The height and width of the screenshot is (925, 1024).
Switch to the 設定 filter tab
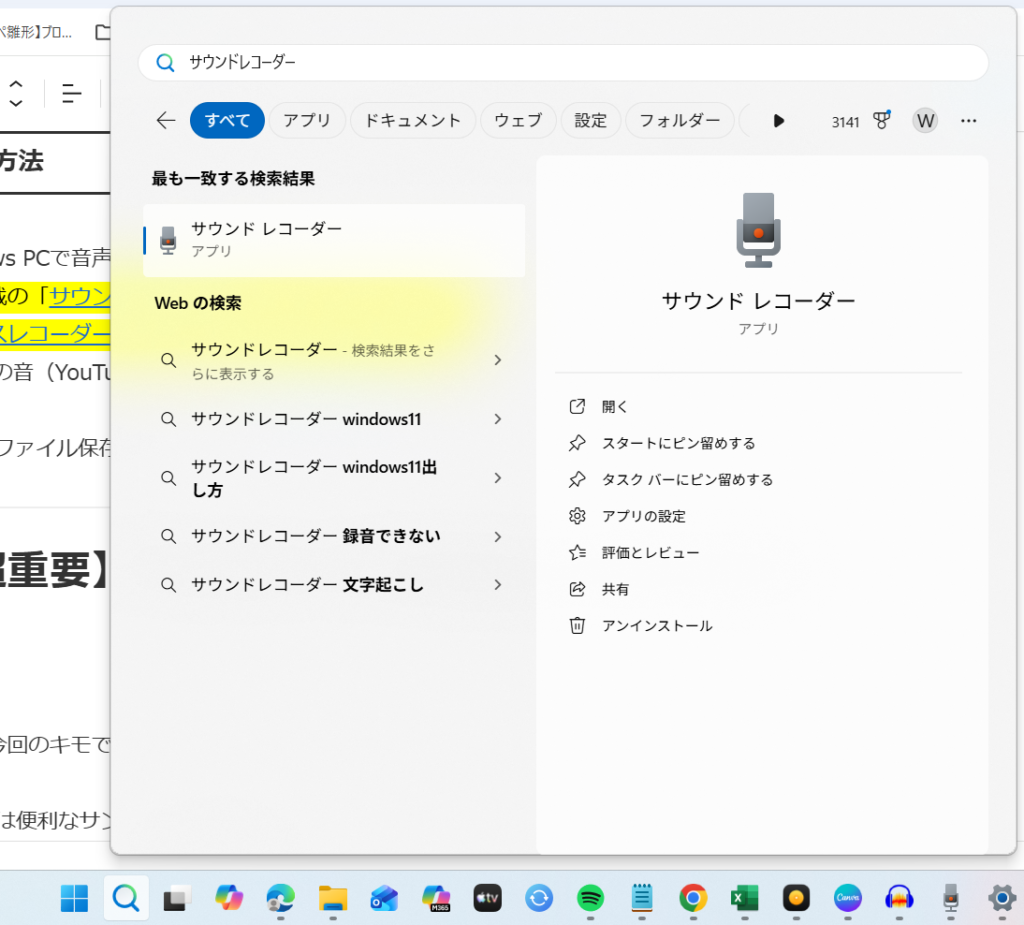pos(590,120)
